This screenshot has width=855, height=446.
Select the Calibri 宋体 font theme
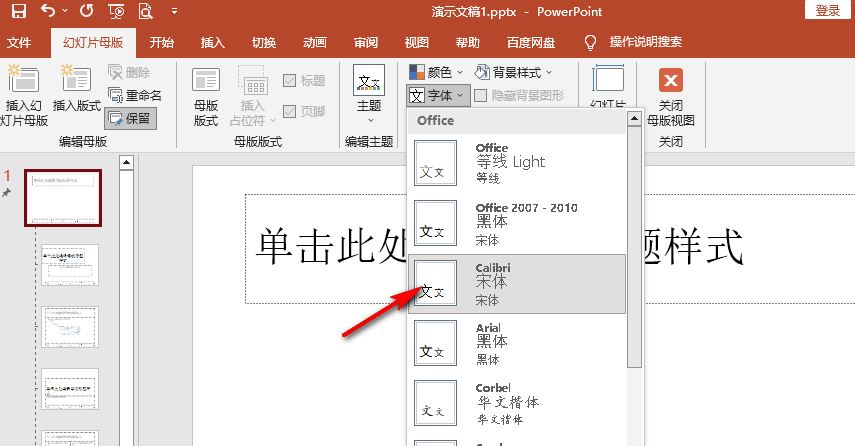tap(517, 284)
